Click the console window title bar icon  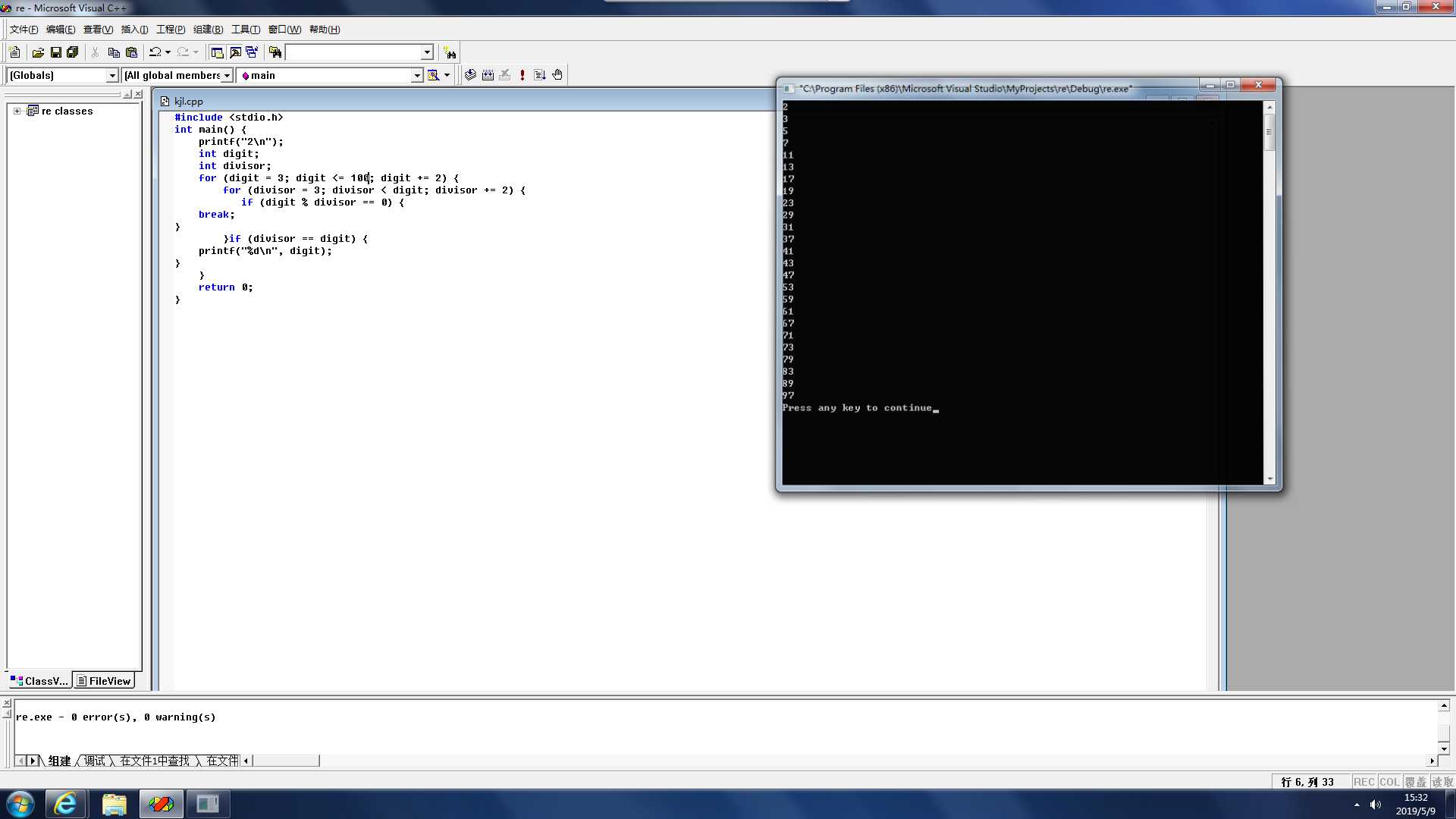coord(789,89)
